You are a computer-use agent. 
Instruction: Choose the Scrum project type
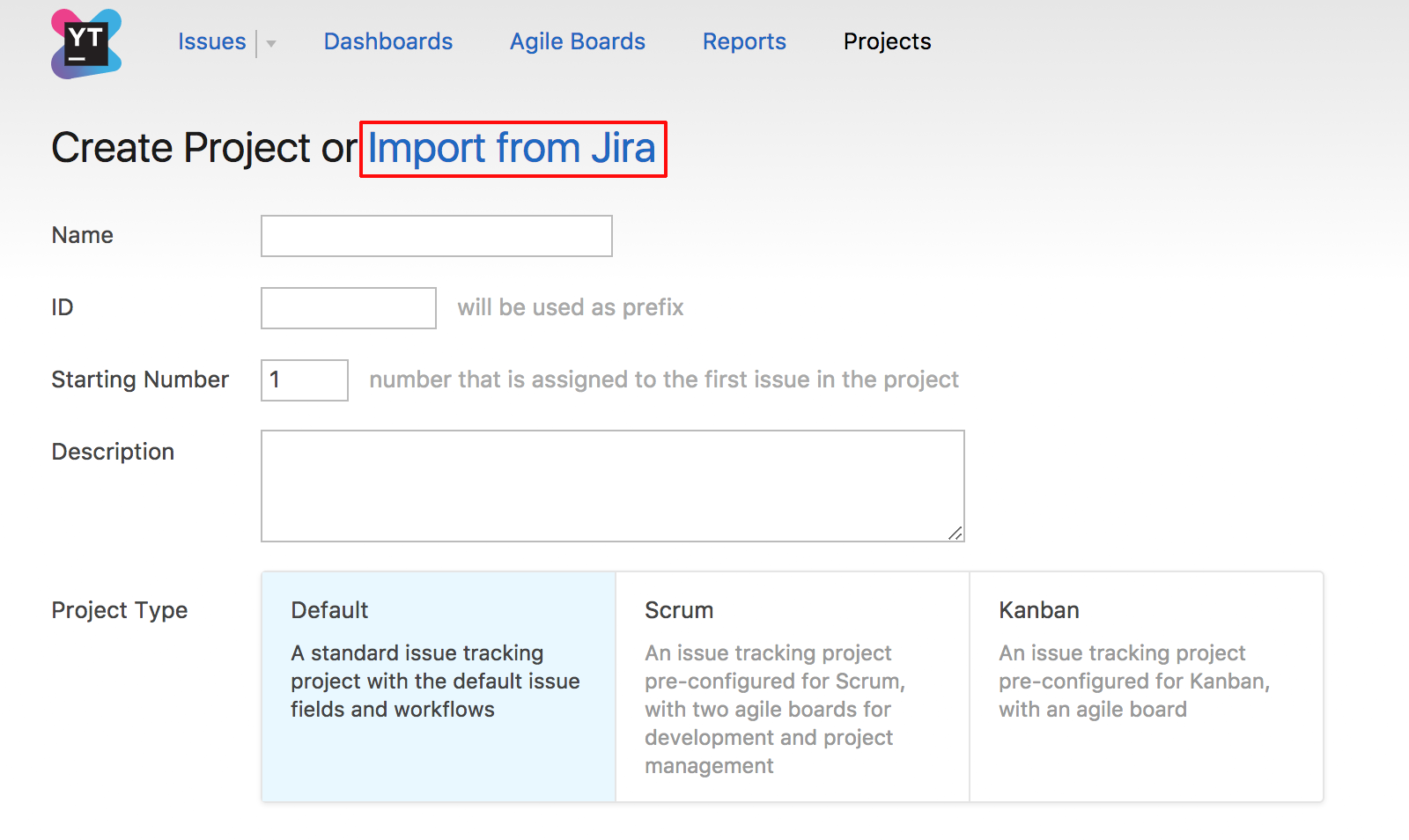pos(793,687)
